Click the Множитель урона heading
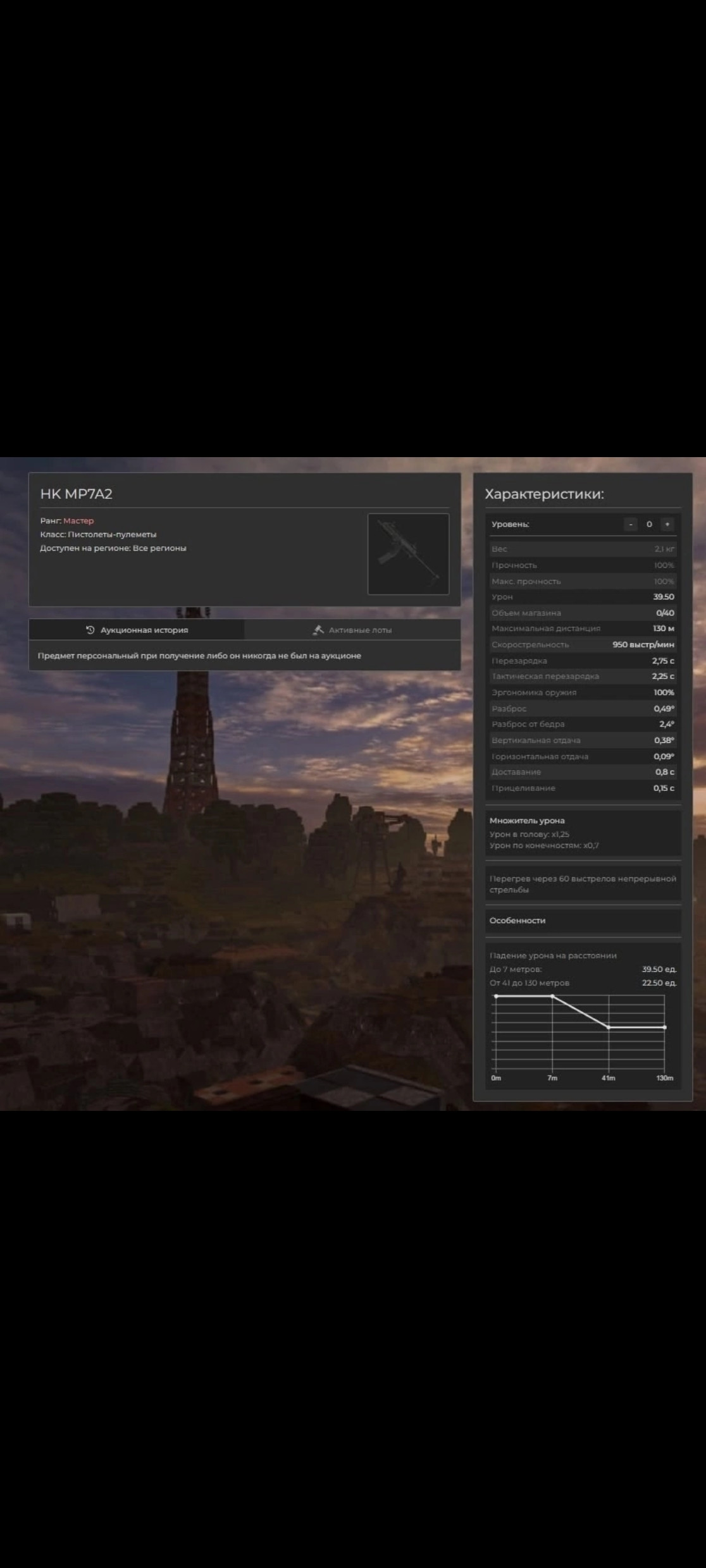Image resolution: width=706 pixels, height=1568 pixels. coord(527,821)
